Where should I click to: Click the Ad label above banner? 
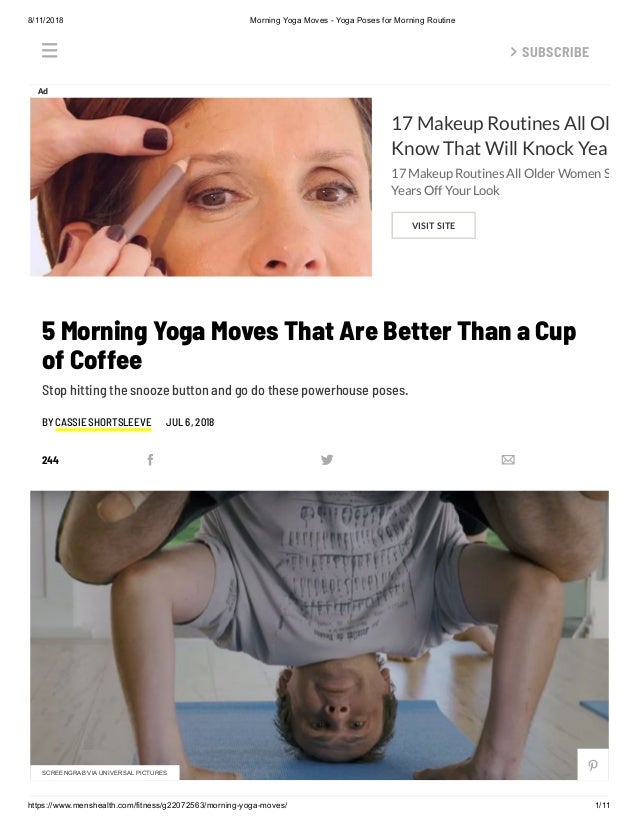click(43, 91)
